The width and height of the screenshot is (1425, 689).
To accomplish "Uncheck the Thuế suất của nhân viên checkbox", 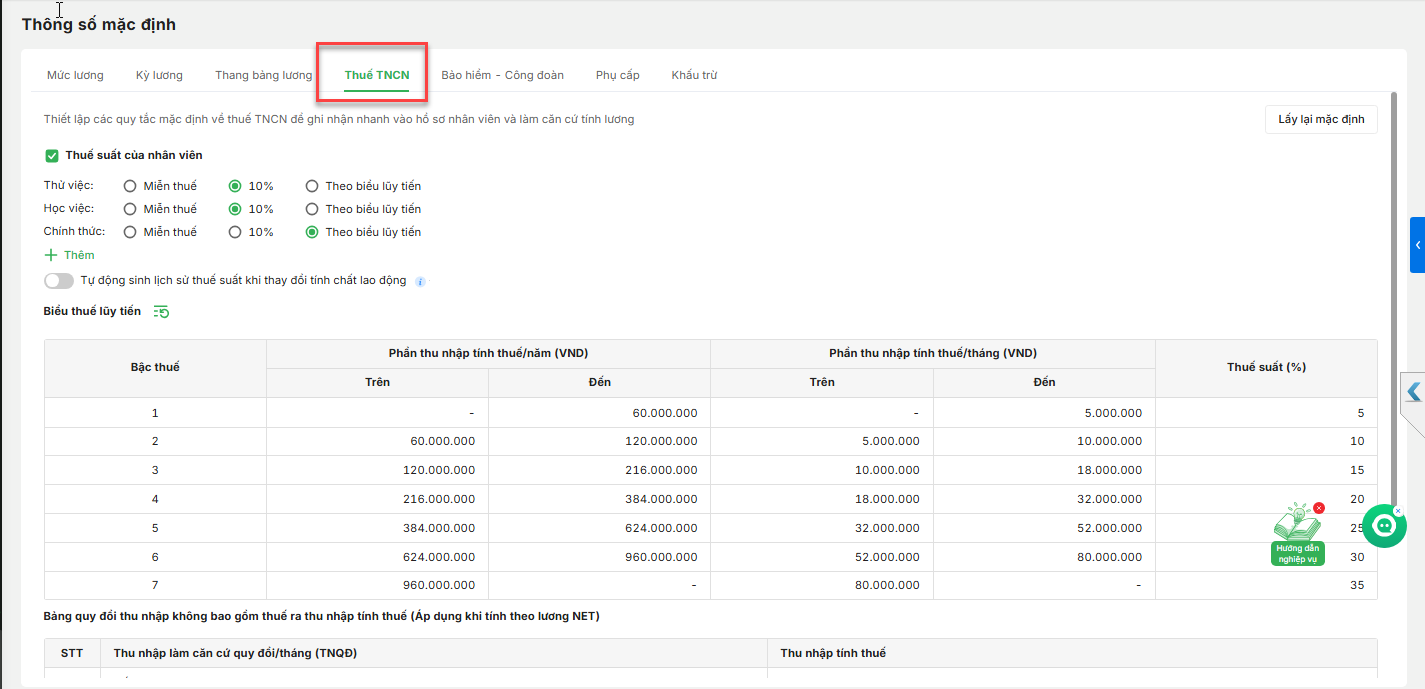I will (x=52, y=155).
